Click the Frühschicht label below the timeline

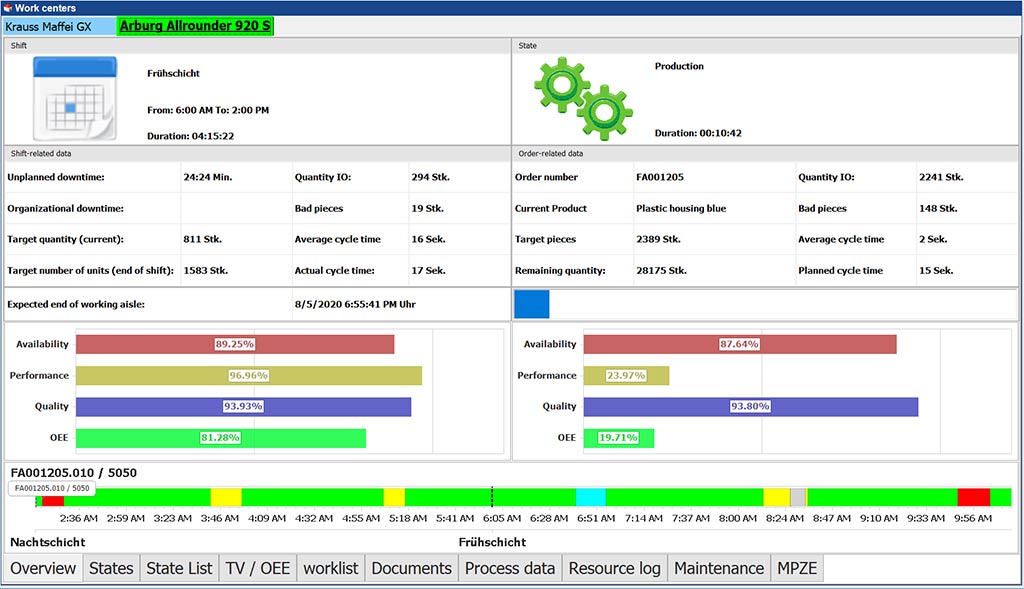click(492, 542)
